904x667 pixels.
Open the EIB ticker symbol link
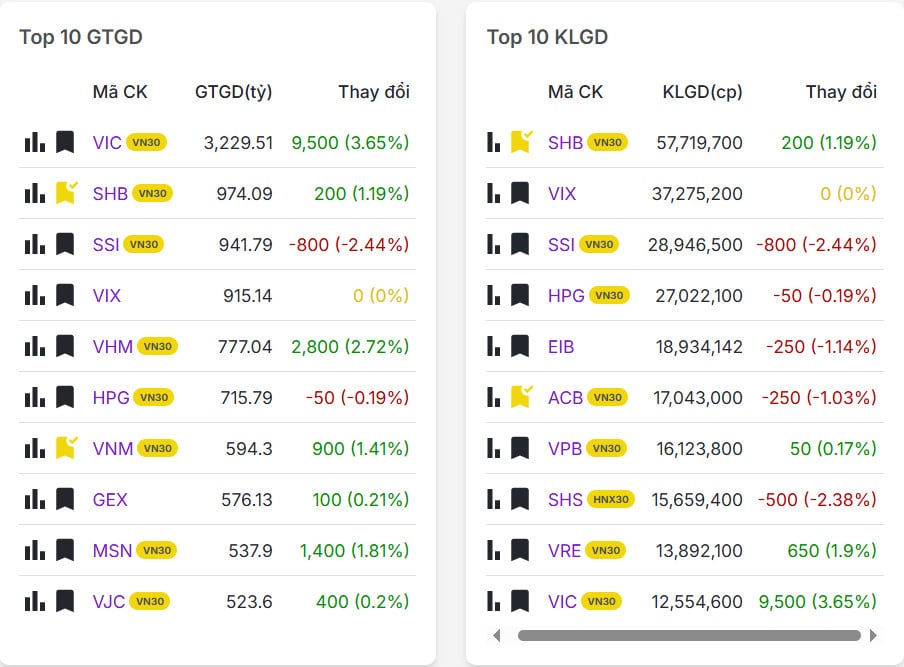[x=562, y=346]
